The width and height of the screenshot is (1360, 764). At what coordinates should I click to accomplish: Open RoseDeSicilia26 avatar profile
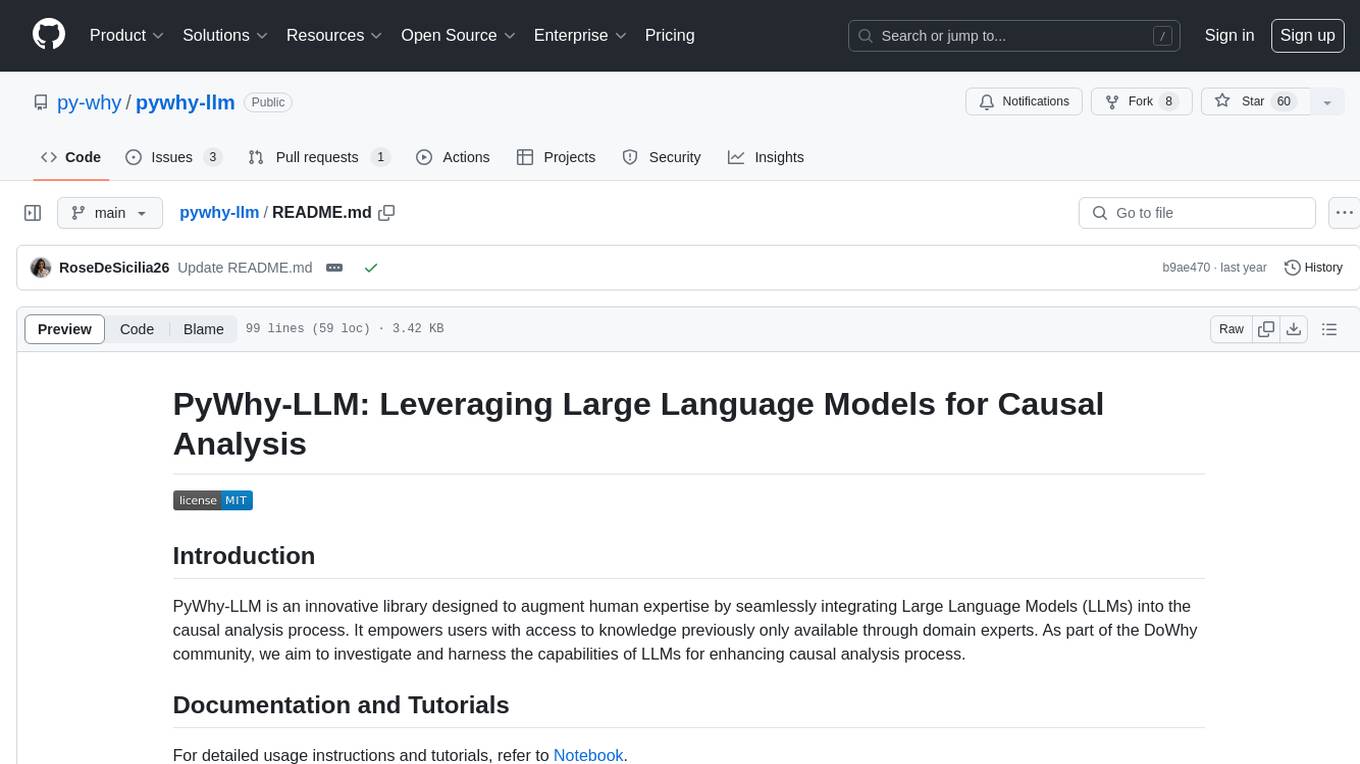(41, 268)
